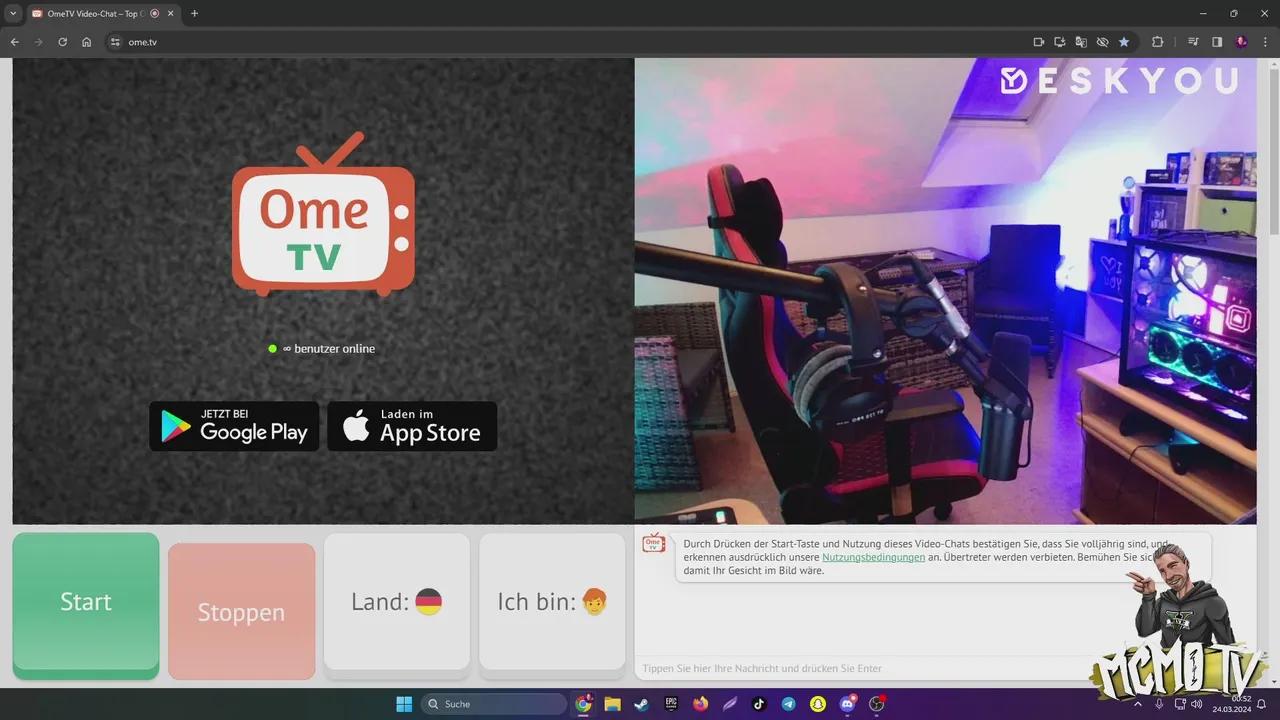Open Firefox from the taskbar

[700, 704]
